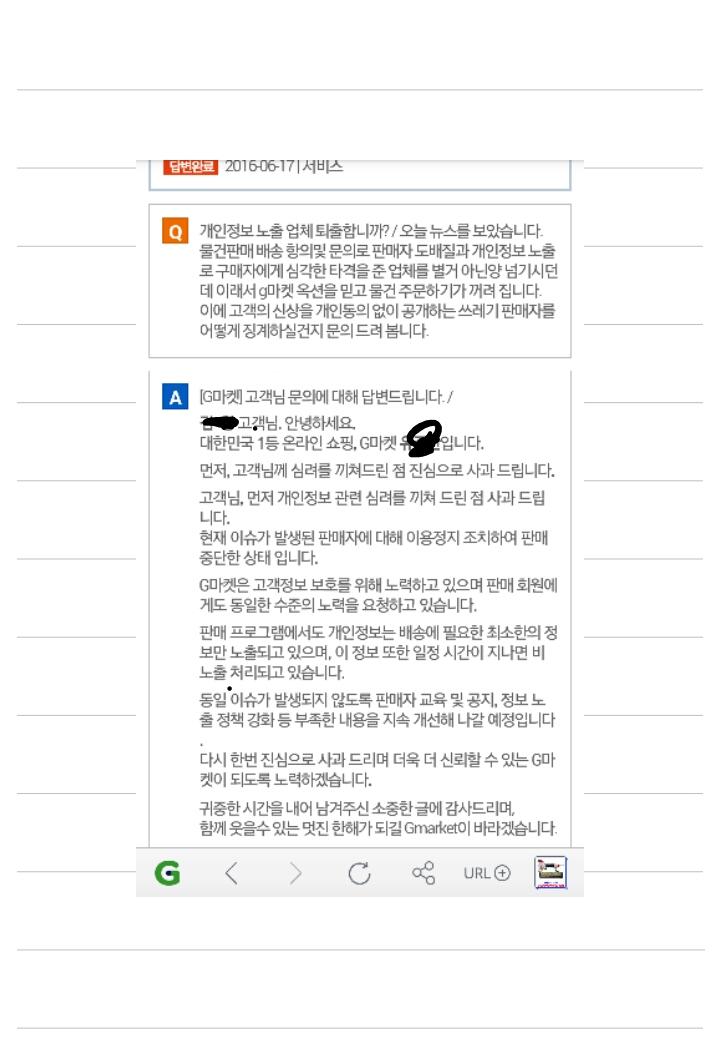Go back with the left arrow icon

pos(231,873)
